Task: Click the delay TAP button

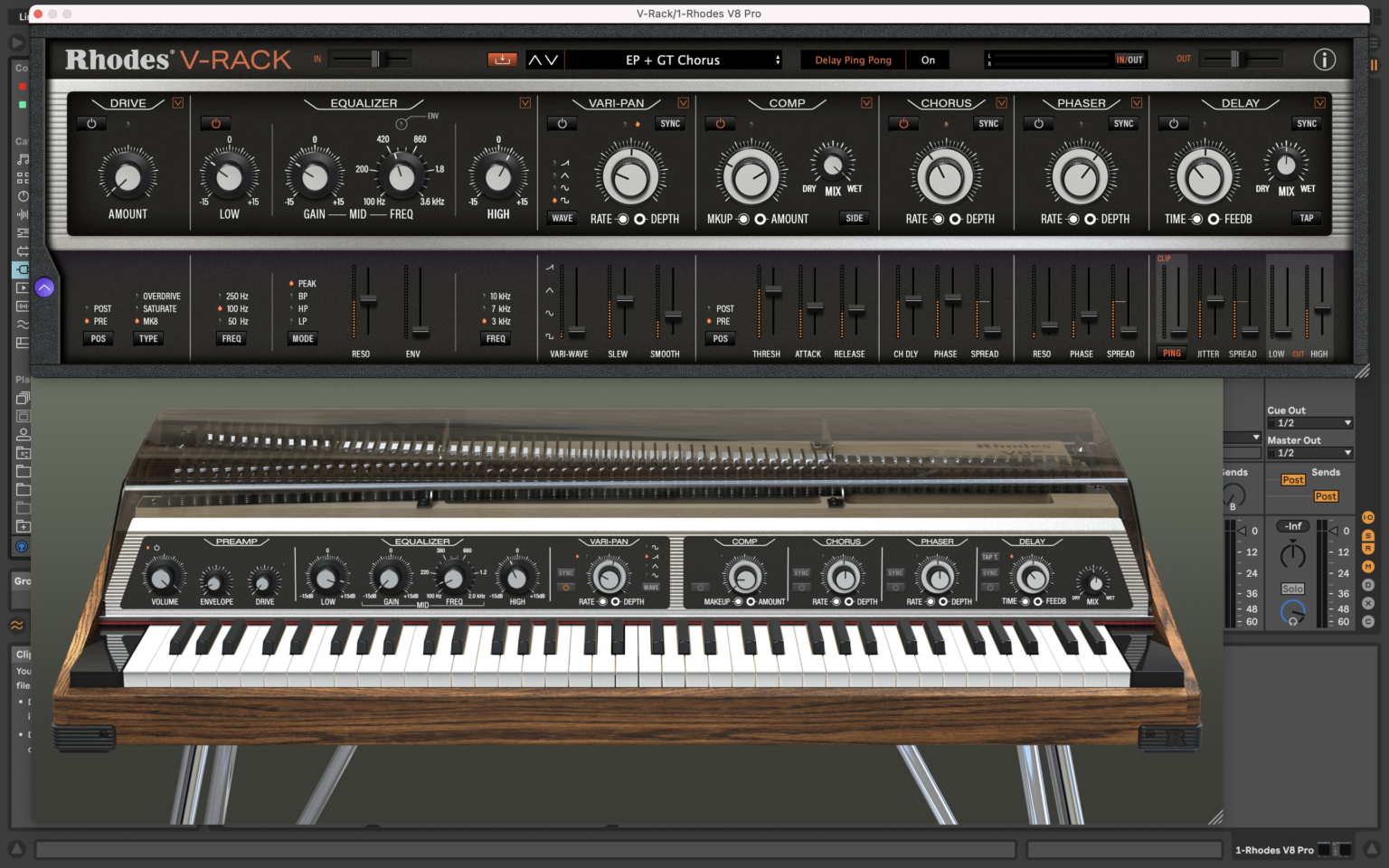Action: click(x=1307, y=218)
